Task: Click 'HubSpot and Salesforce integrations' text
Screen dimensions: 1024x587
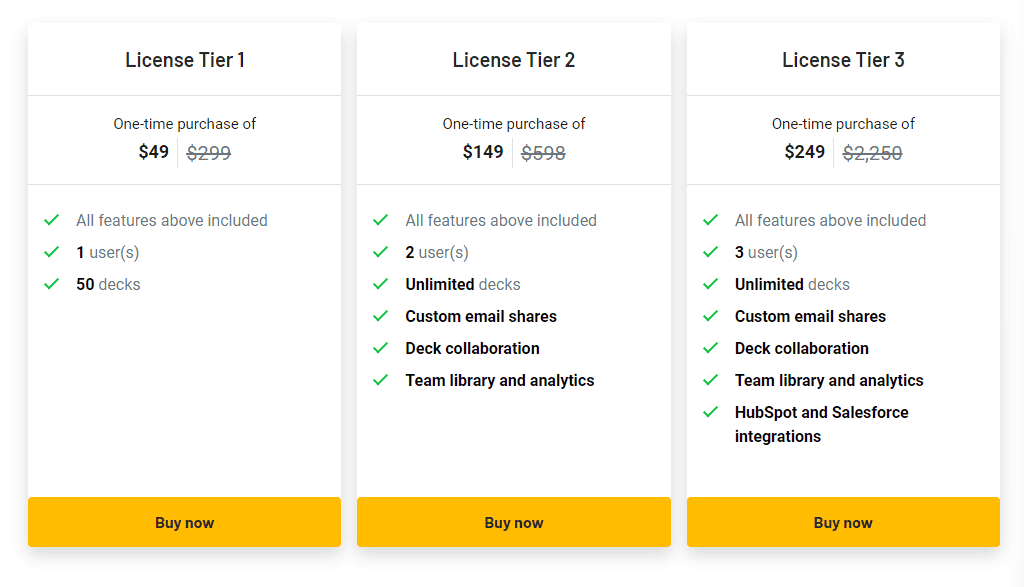Action: [x=821, y=424]
